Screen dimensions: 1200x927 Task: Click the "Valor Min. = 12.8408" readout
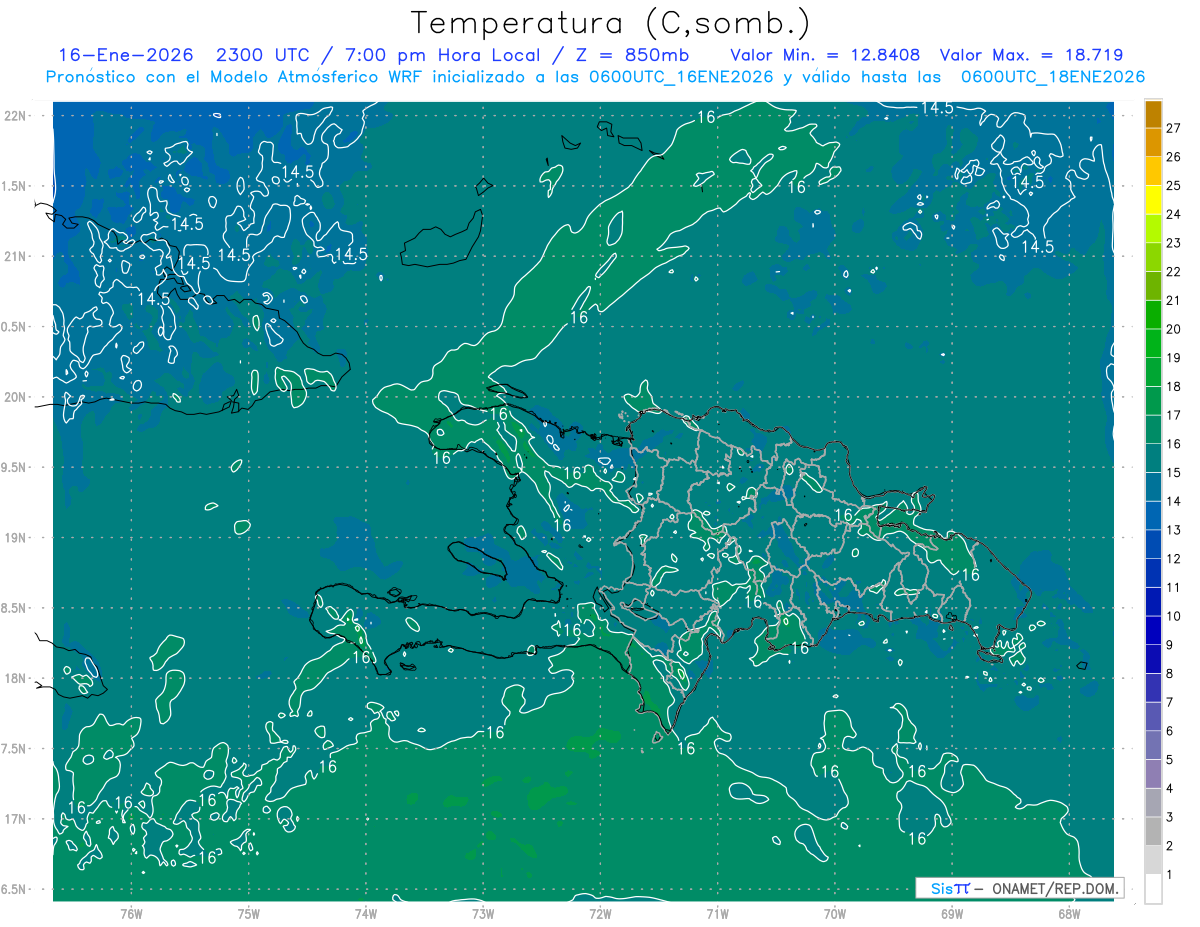[825, 55]
